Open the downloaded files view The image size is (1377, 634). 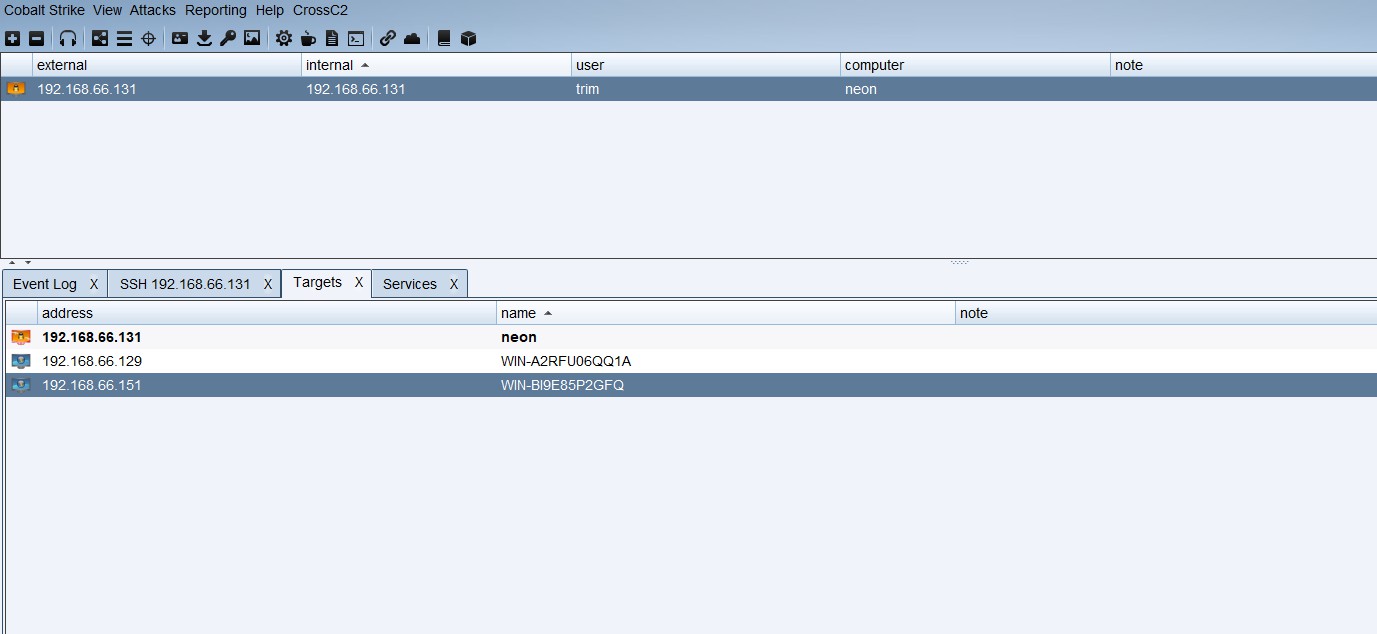pyautogui.click(x=204, y=38)
